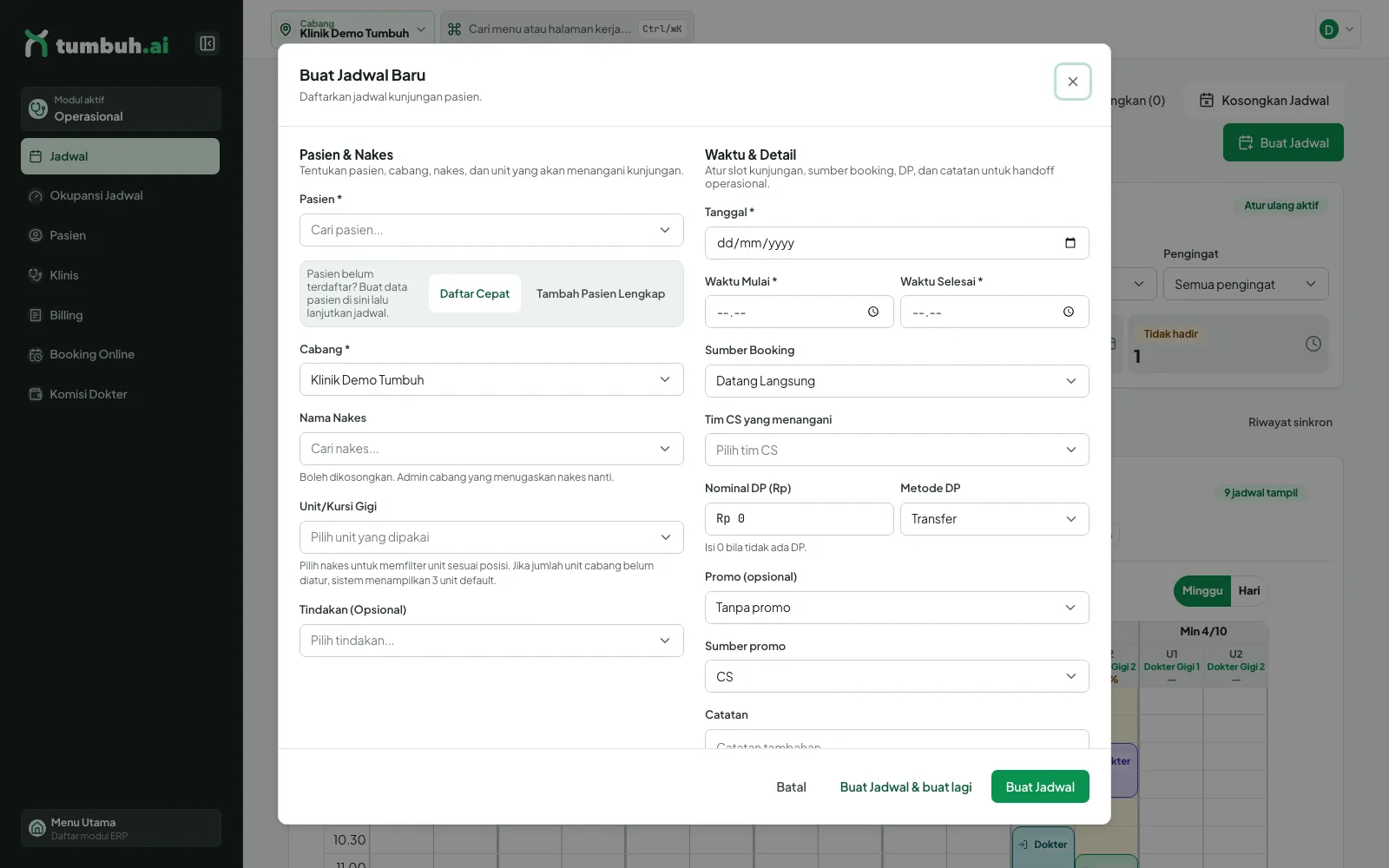Open Okupansi Jadwal in sidebar
This screenshot has height=868, width=1389.
[120, 195]
